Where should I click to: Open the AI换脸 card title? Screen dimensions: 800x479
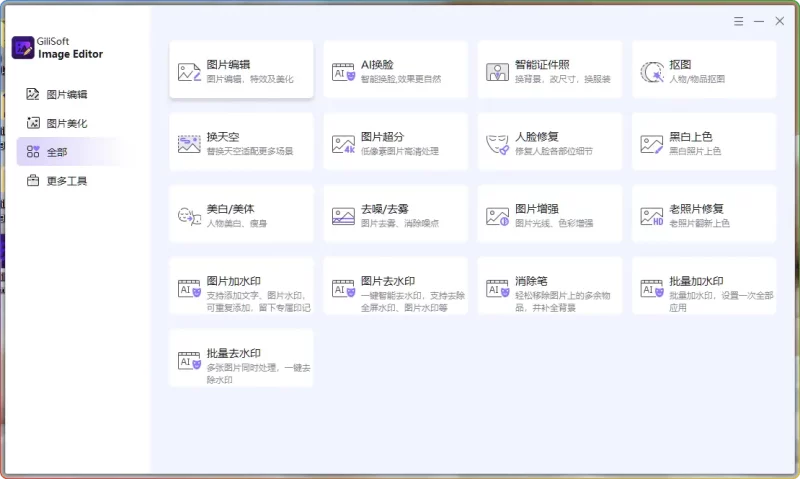(377, 65)
